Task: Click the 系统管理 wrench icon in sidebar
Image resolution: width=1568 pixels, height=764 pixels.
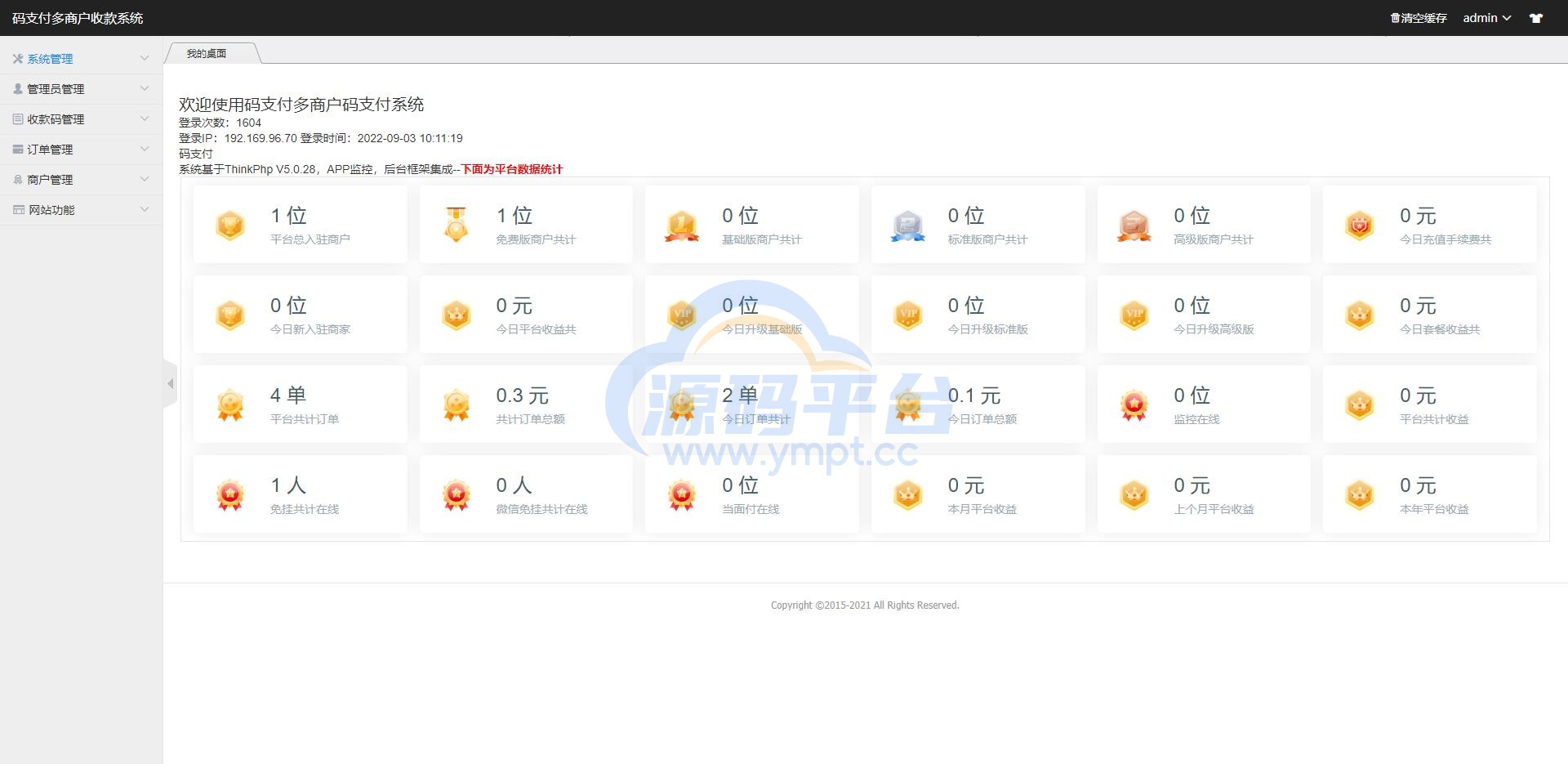Action: [18, 59]
